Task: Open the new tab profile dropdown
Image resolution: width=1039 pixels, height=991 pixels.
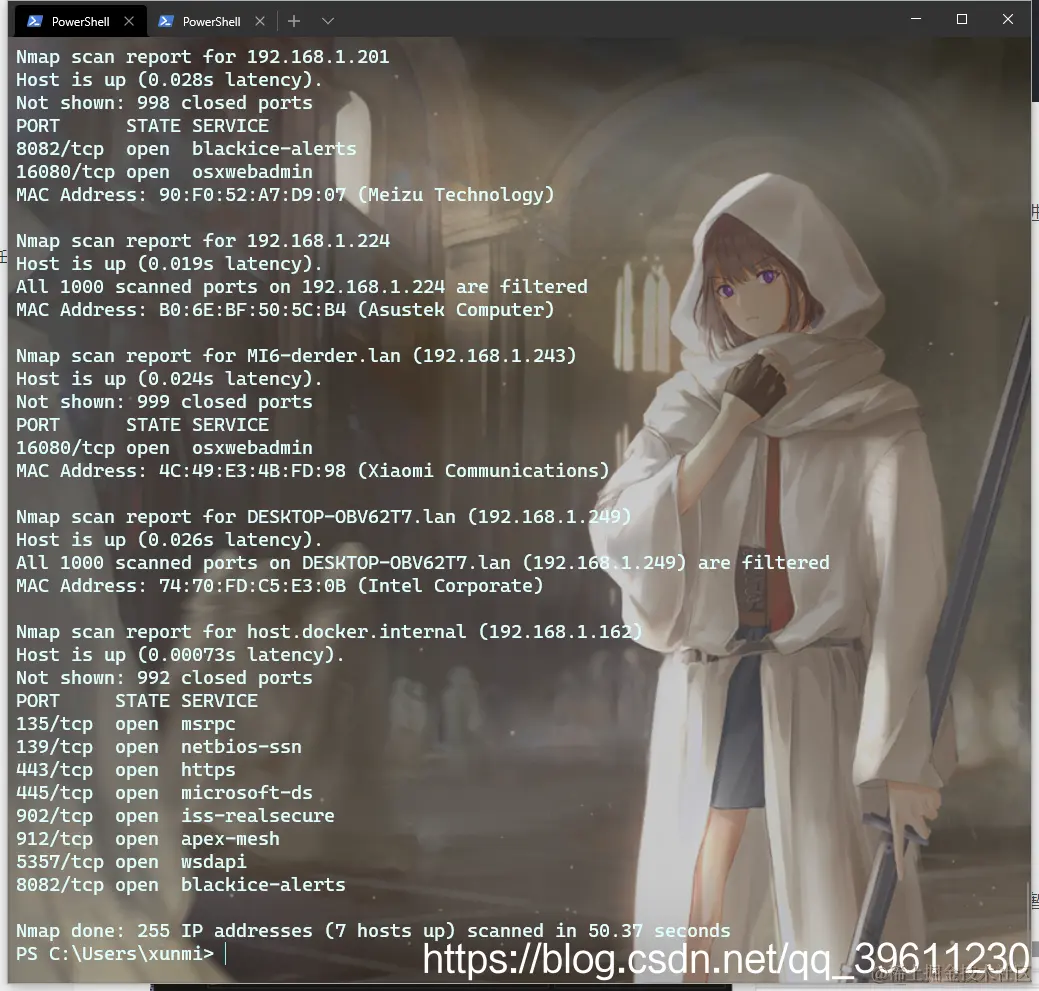Action: [x=327, y=21]
